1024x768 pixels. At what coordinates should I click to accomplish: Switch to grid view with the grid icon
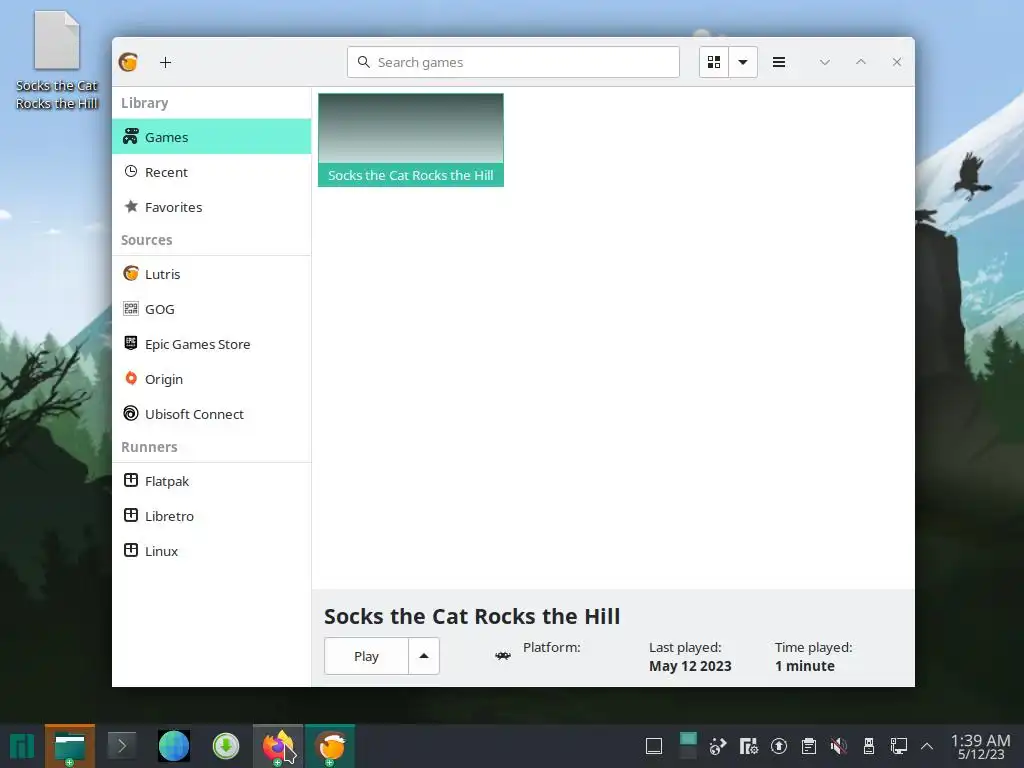pos(714,62)
